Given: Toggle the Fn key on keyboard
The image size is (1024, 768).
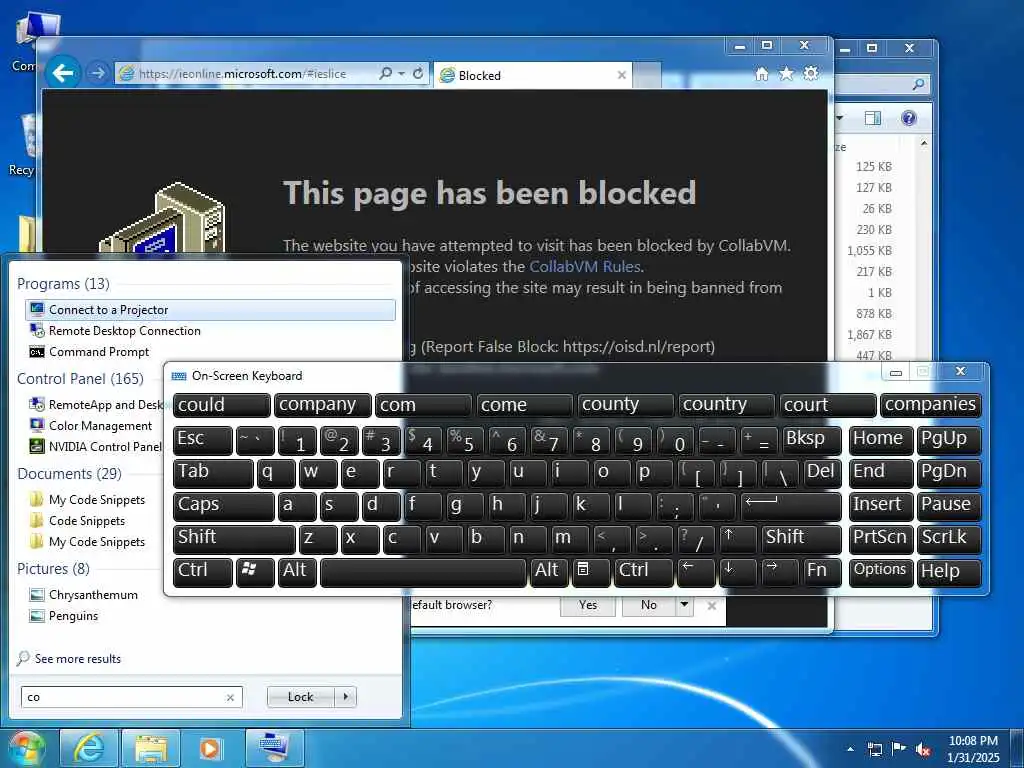Looking at the screenshot, I should [x=821, y=571].
